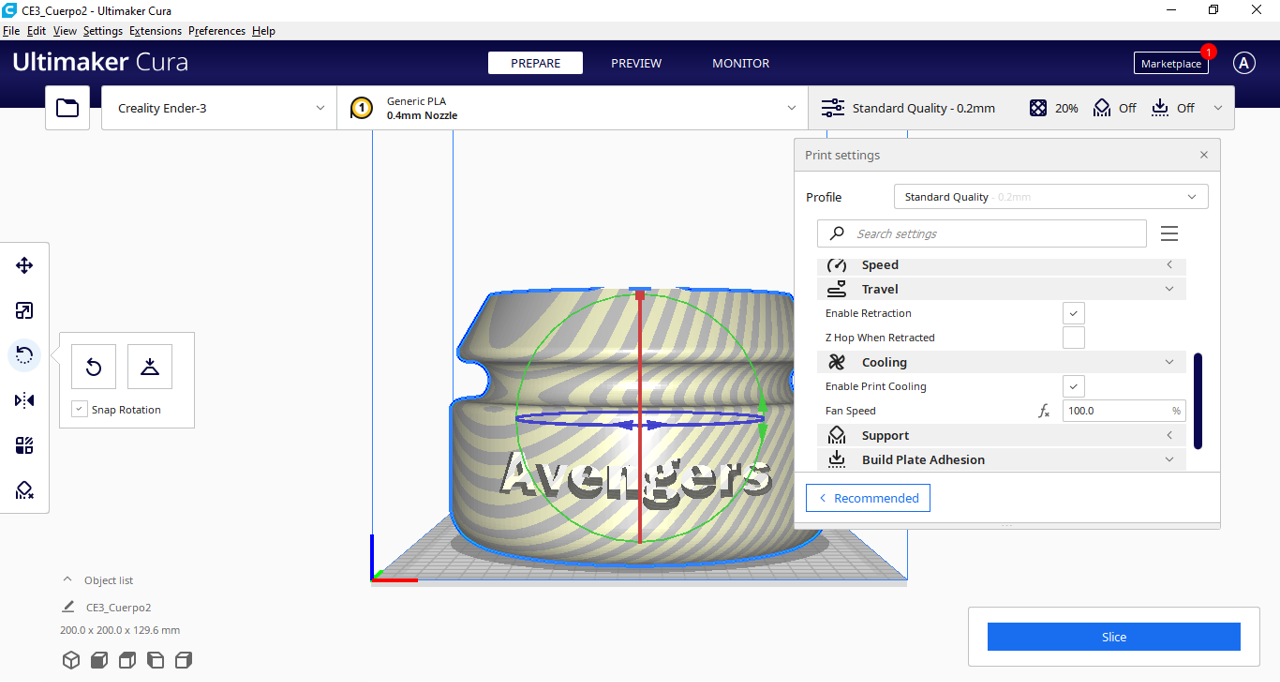Screen dimensions: 1280x682
Task: Open the Help menu
Action: [264, 31]
